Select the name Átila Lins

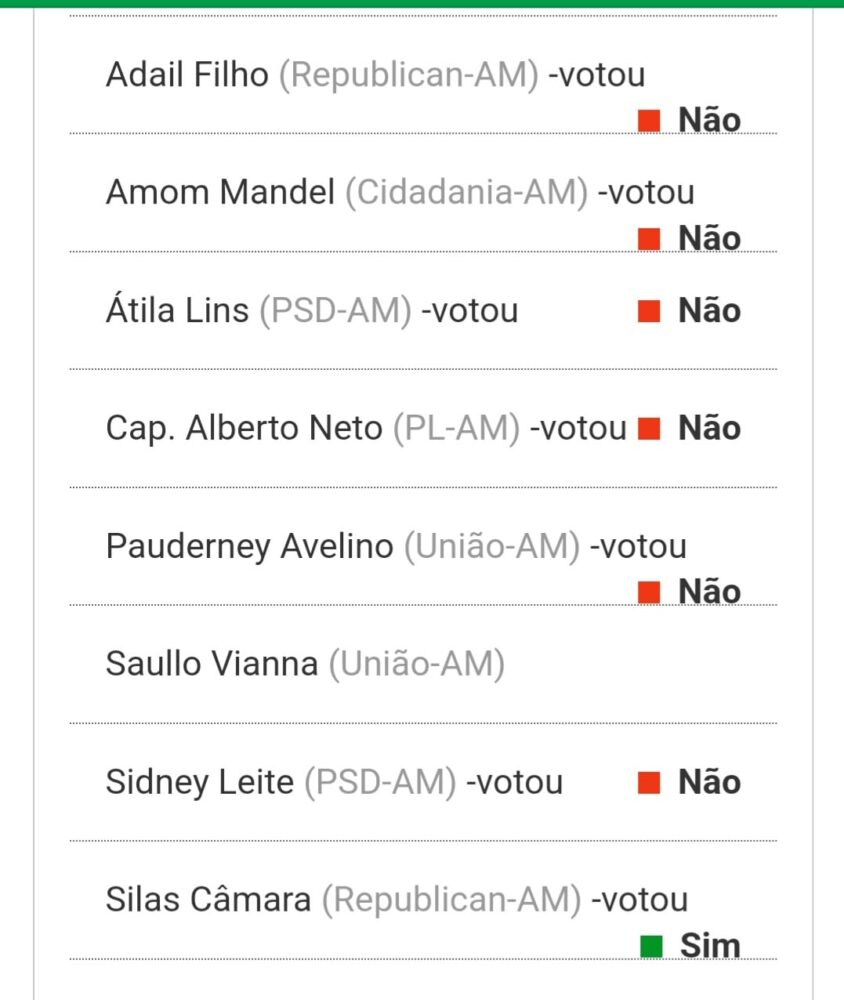pos(177,311)
